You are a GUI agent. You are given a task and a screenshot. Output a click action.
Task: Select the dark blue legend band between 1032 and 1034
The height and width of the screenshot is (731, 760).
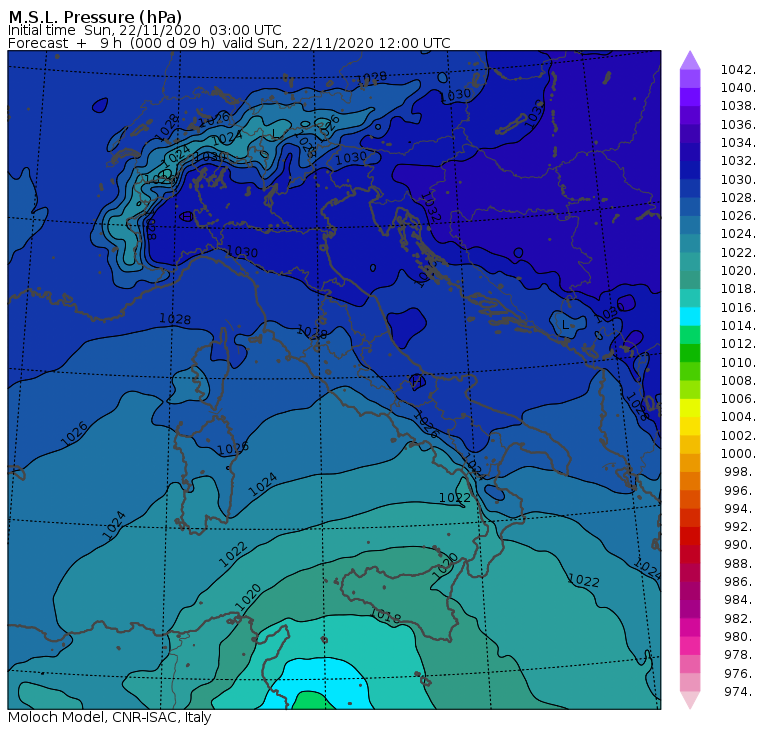(690, 152)
